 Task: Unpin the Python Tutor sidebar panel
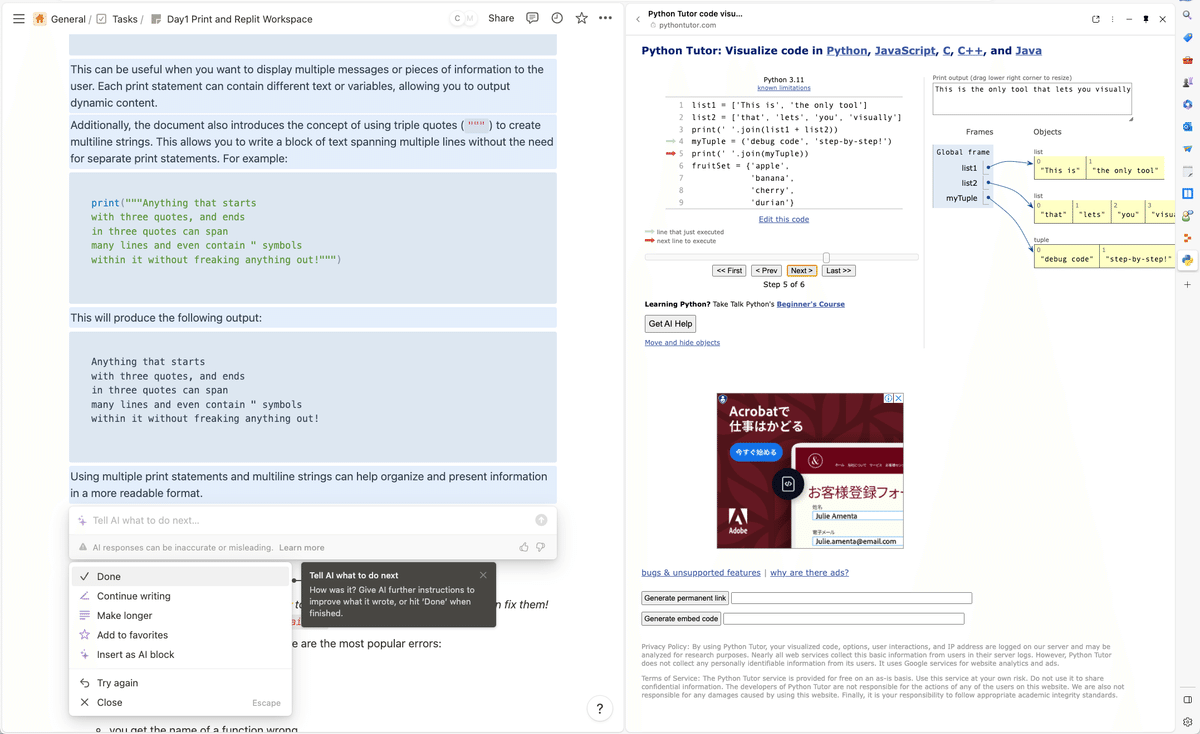(x=1145, y=18)
